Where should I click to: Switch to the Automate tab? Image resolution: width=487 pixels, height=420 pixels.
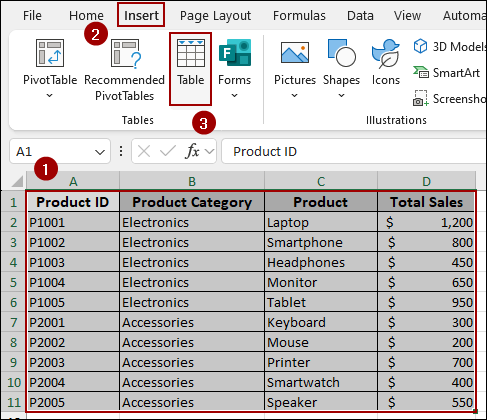464,15
